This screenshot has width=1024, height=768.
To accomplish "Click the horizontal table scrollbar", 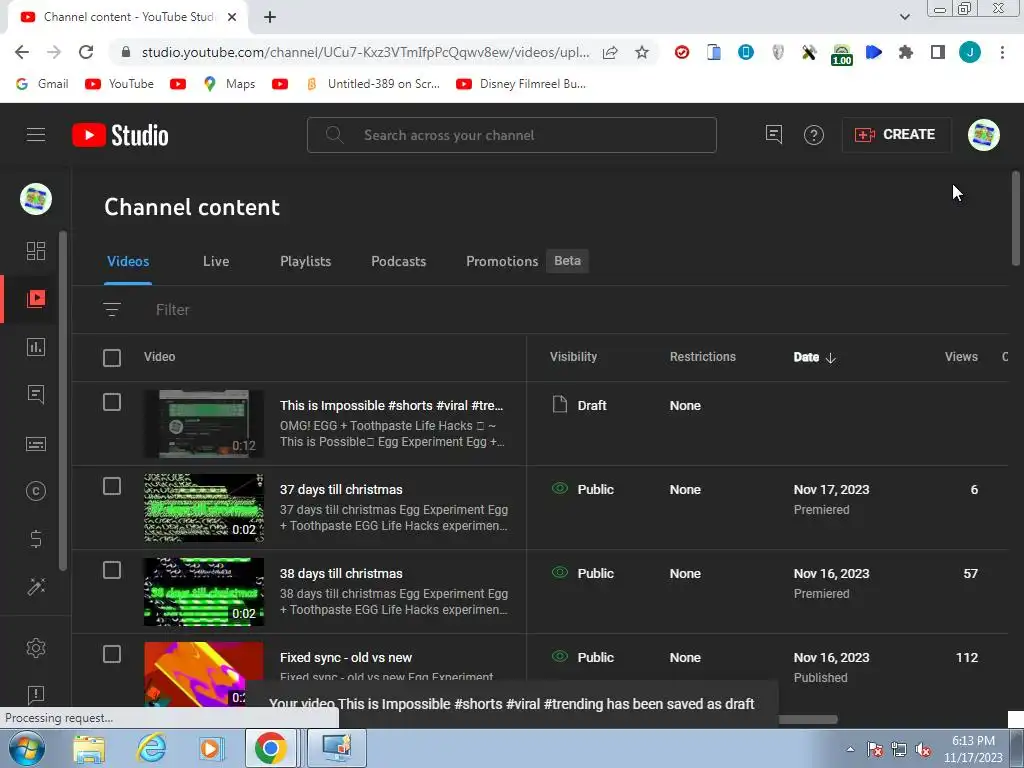I will 808,719.
